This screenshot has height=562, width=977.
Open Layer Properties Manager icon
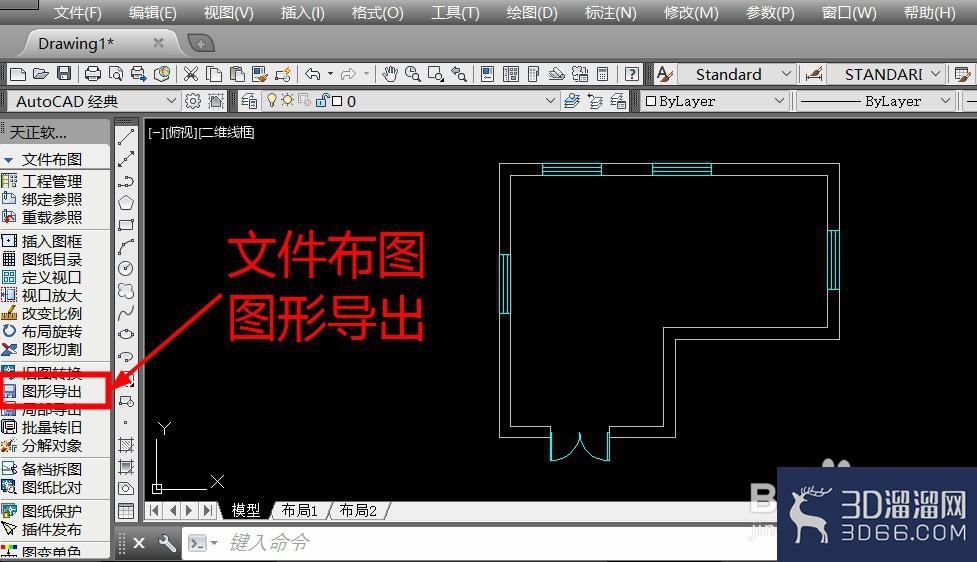click(x=249, y=101)
